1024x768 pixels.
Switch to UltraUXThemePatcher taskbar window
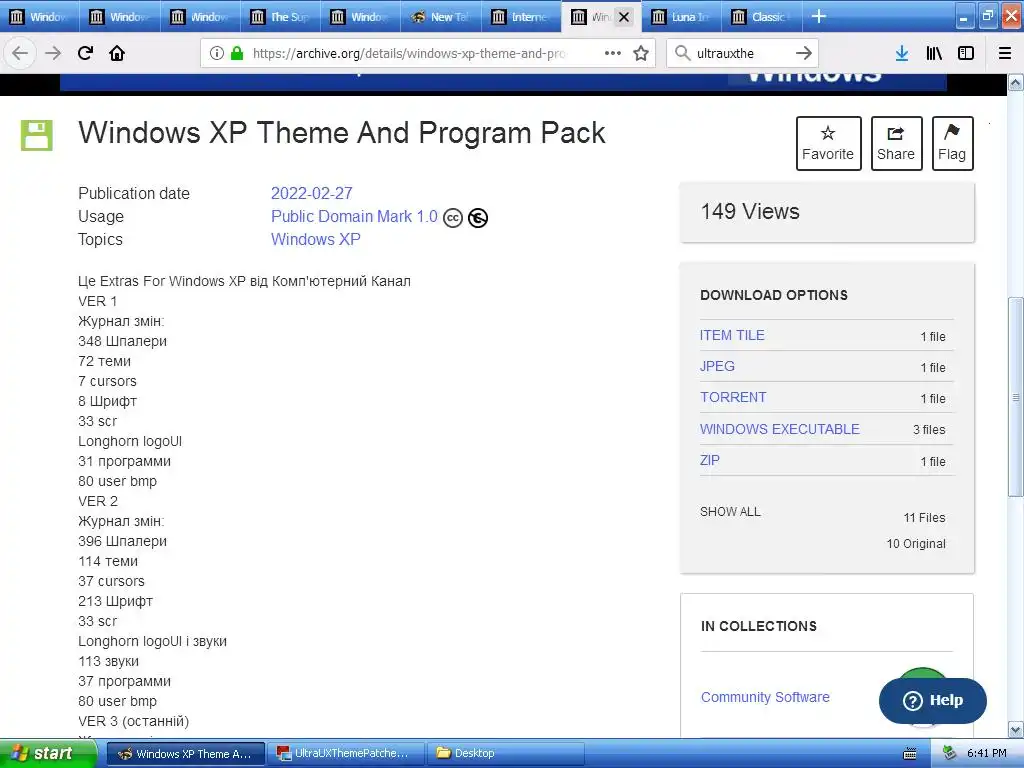(x=346, y=753)
